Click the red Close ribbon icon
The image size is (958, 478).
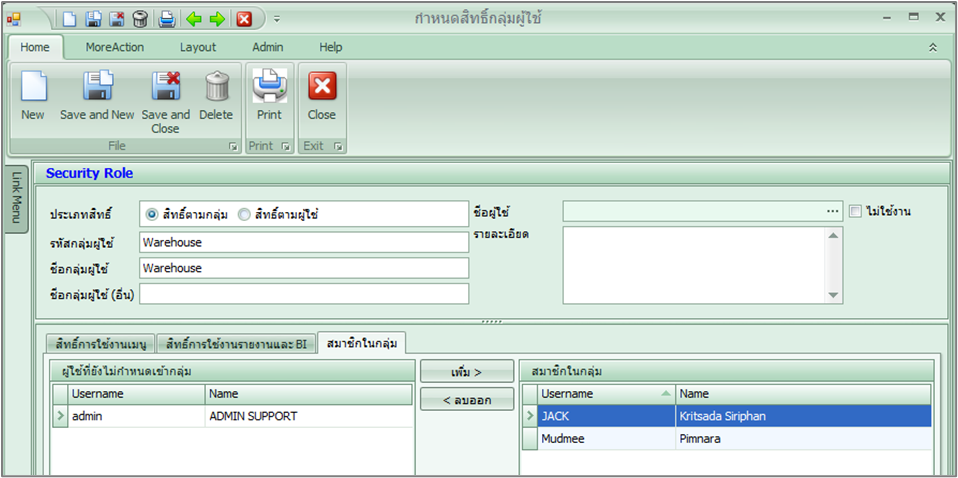[x=322, y=87]
